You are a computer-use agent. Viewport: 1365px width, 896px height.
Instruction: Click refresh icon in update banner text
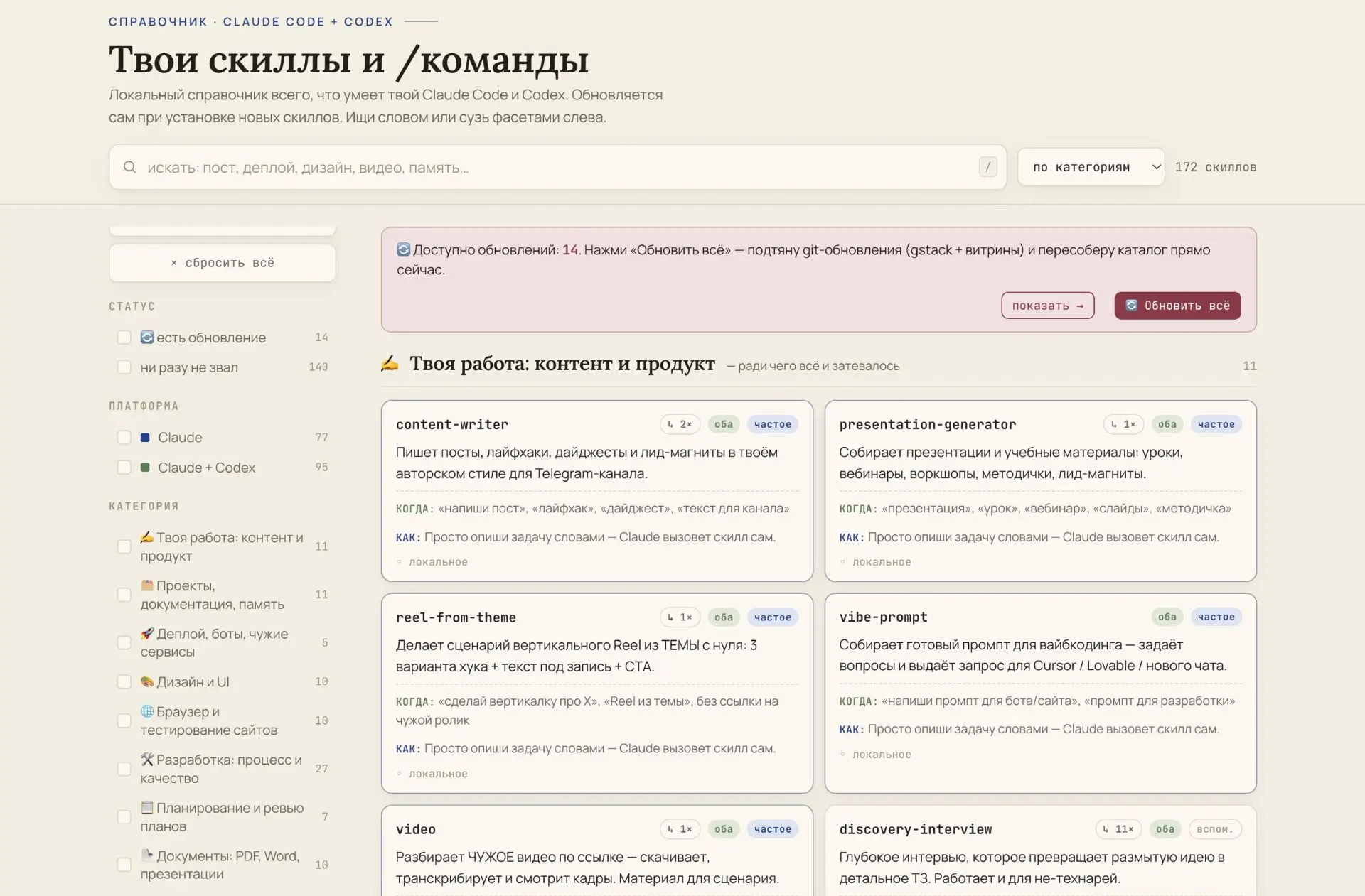tap(403, 249)
